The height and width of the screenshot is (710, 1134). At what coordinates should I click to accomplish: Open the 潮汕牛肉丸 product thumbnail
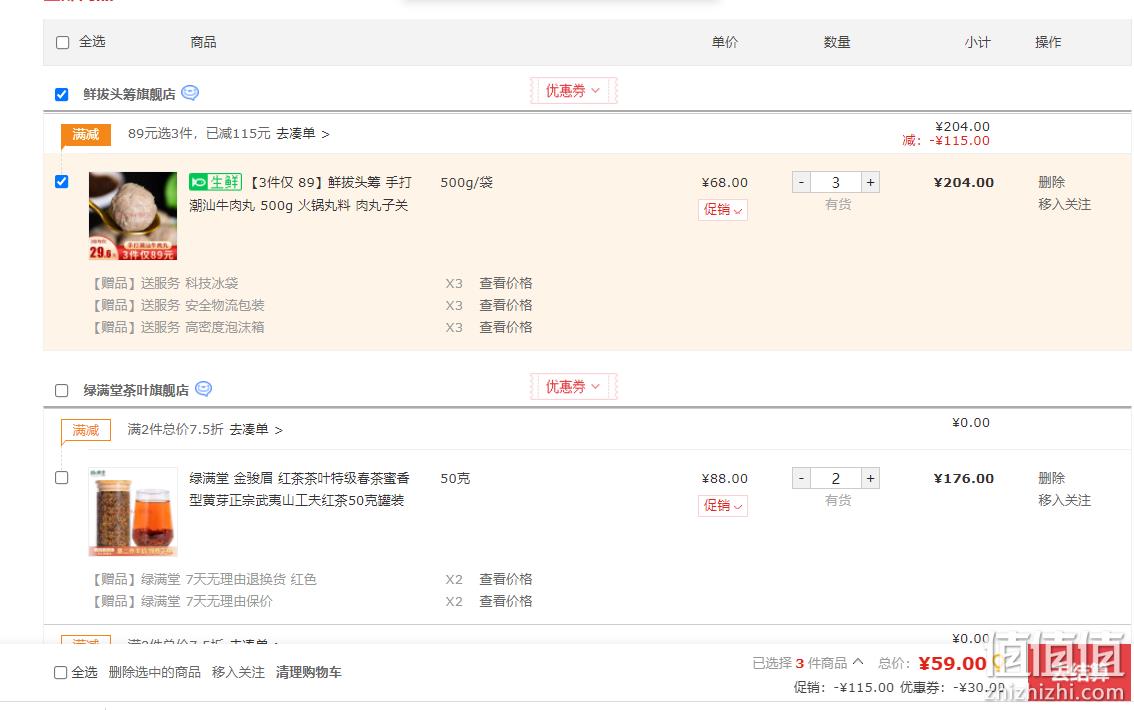tap(133, 215)
